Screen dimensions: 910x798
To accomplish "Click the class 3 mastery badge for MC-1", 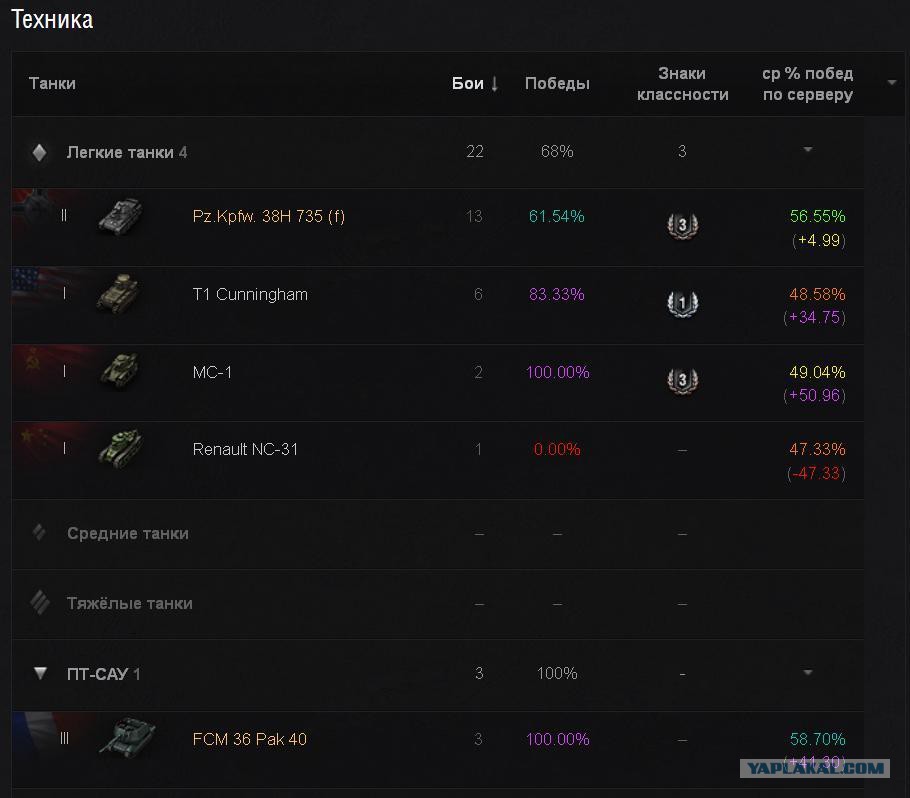I will (x=682, y=380).
